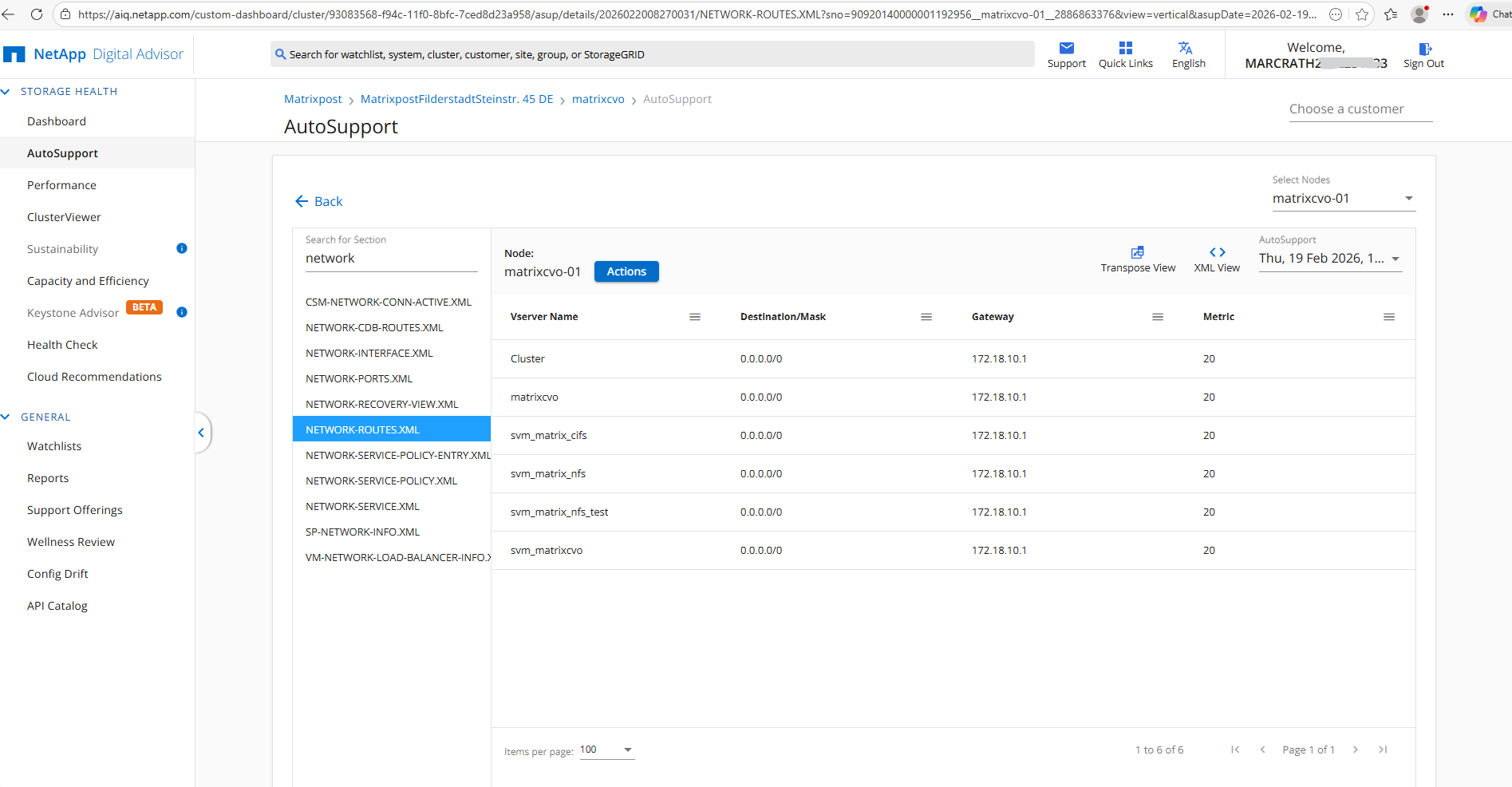The height and width of the screenshot is (787, 1512).
Task: Select NETWORK-PORTS.XML section
Action: coord(359,378)
